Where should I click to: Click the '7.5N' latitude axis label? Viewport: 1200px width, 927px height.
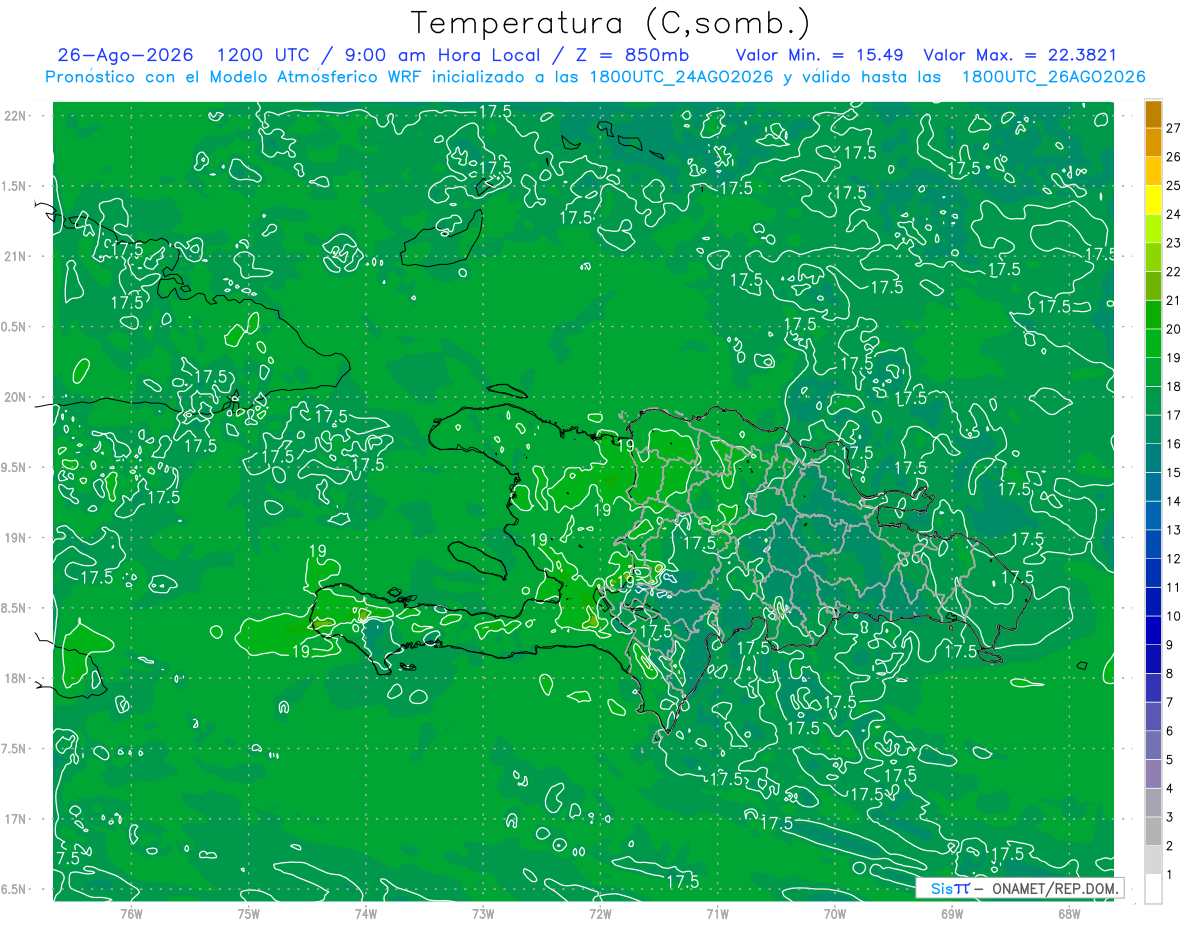15,749
